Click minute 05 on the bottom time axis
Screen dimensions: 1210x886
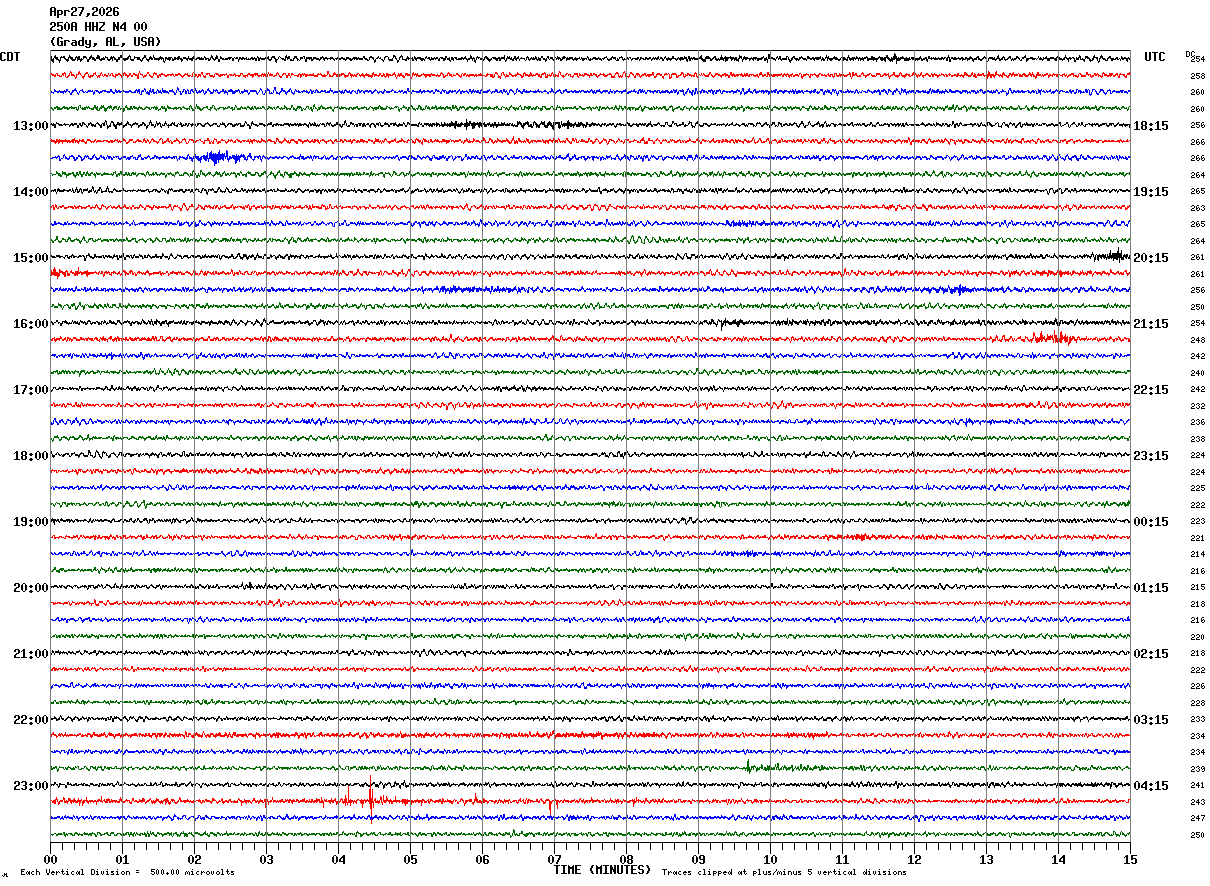[410, 859]
